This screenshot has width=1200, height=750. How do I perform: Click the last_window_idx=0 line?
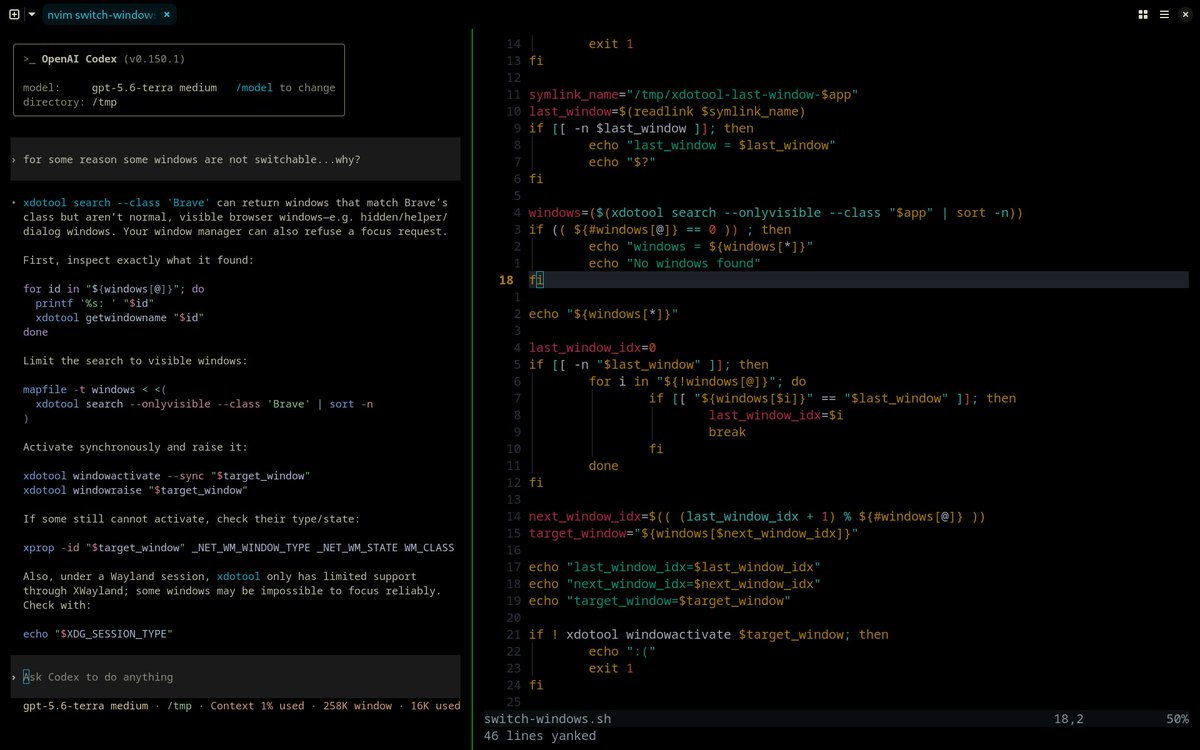click(x=592, y=348)
